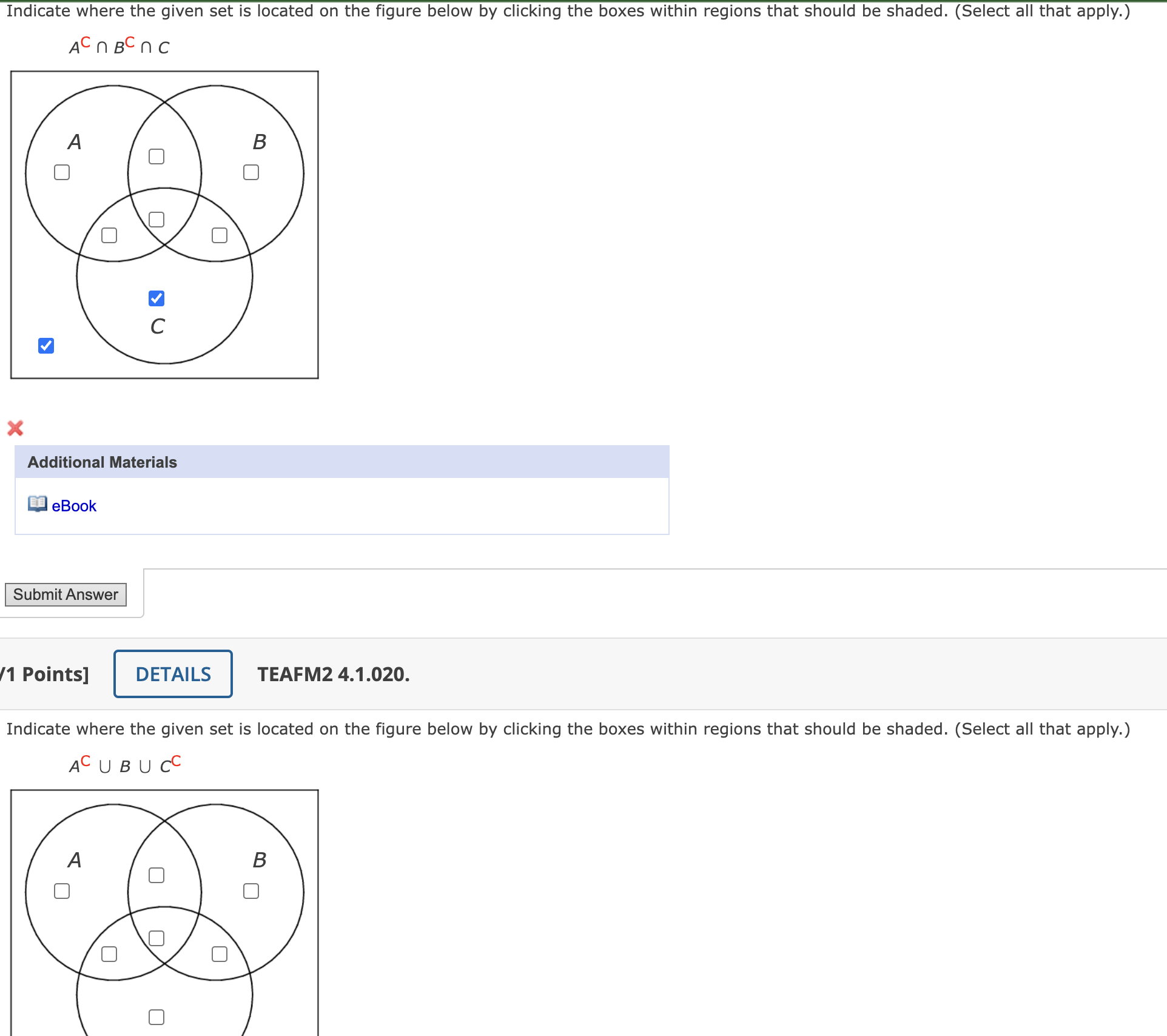Viewport: 1167px width, 1036px height.
Task: Check the A-B overlap in the second diagram
Action: [x=156, y=875]
